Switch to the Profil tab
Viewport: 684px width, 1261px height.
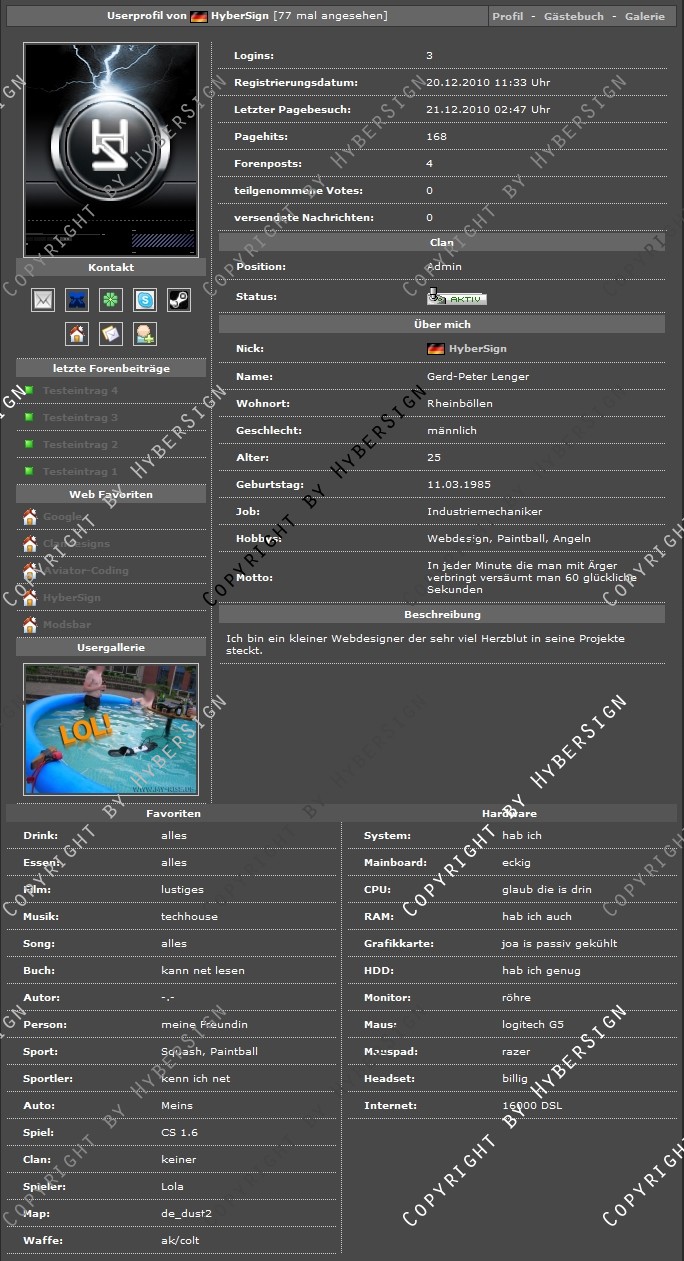coord(508,17)
